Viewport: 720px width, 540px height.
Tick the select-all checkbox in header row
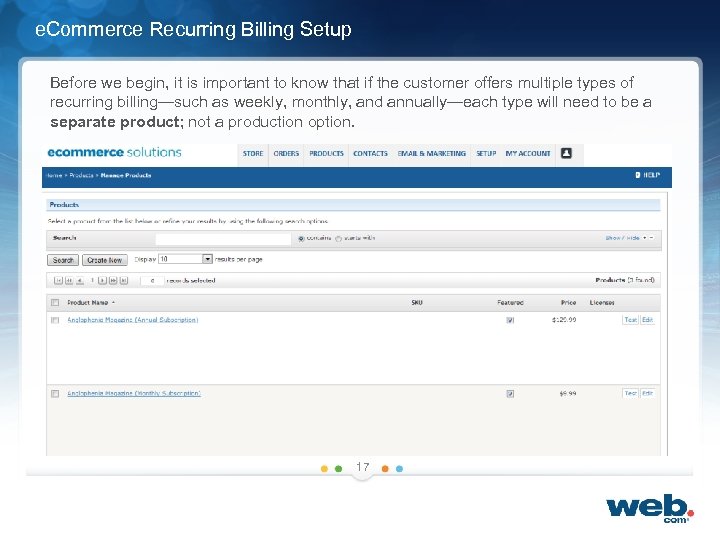(x=55, y=303)
